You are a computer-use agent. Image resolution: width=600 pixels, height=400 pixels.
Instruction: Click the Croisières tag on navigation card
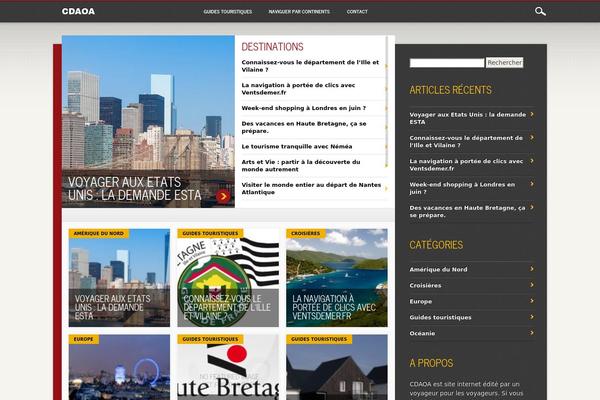pyautogui.click(x=305, y=233)
